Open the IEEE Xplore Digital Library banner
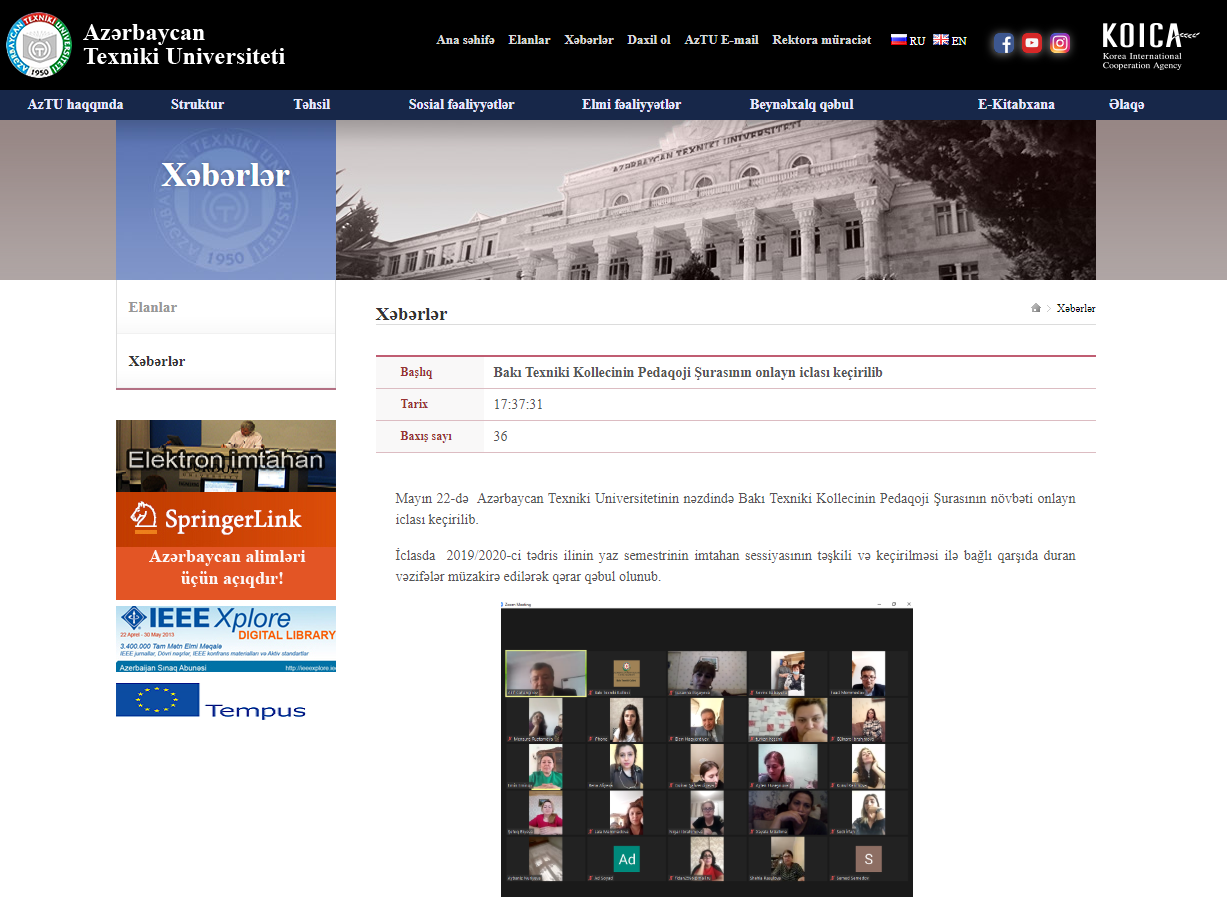 226,638
